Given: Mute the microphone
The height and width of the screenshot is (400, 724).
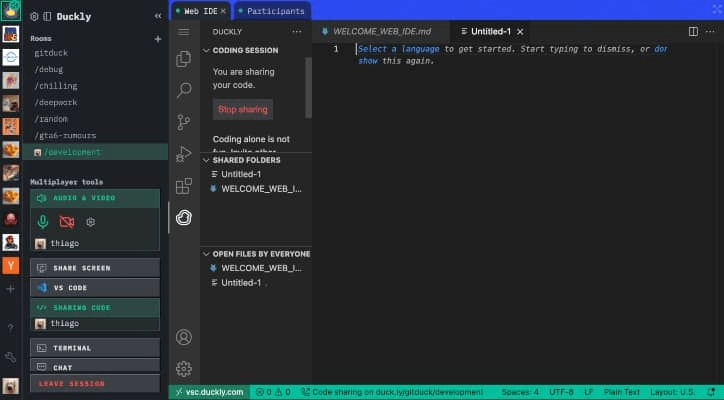Looking at the screenshot, I should 42,222.
